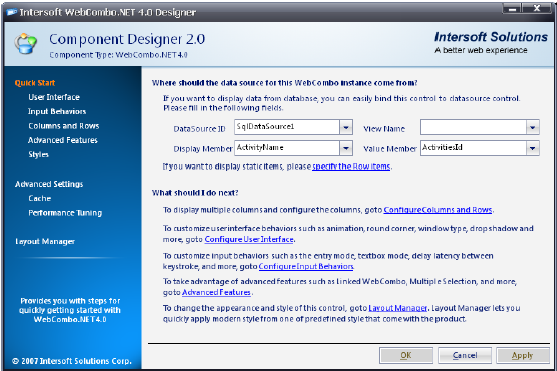Select Quick Start in the sidebar
The height and width of the screenshot is (371, 557).
coord(35,83)
